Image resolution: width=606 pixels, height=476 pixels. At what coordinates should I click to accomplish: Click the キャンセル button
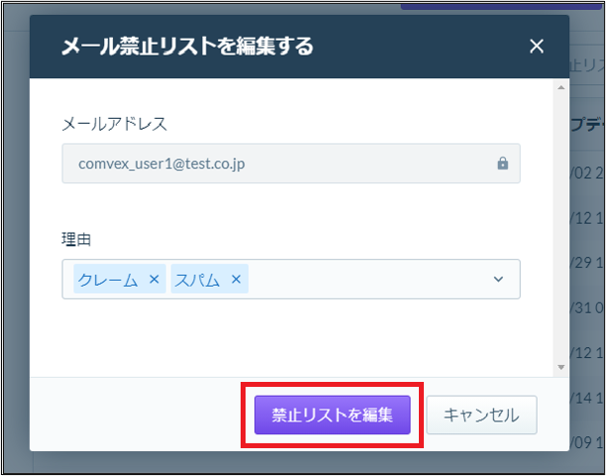[x=482, y=415]
